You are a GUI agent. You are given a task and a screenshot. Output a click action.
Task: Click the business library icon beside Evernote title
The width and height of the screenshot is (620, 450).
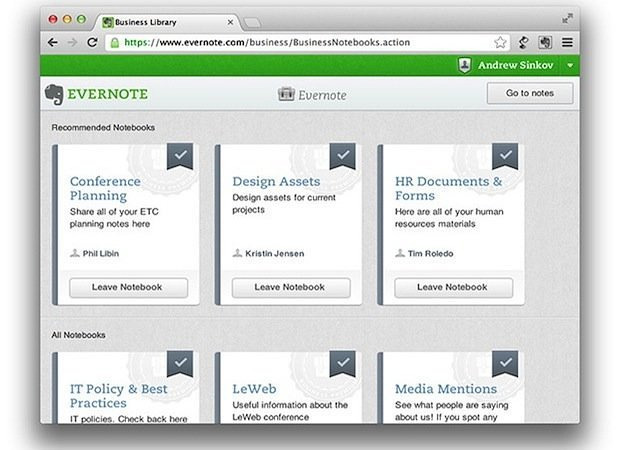(x=286, y=94)
